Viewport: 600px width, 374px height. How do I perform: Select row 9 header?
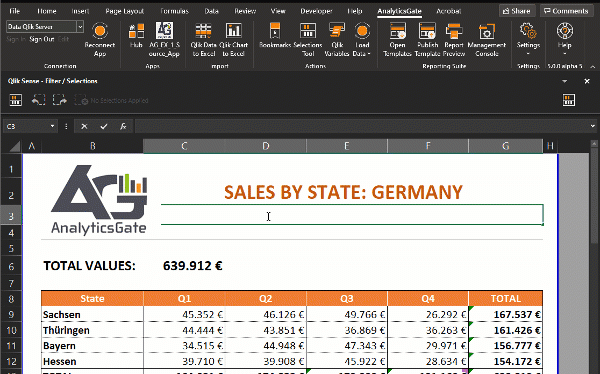11,315
